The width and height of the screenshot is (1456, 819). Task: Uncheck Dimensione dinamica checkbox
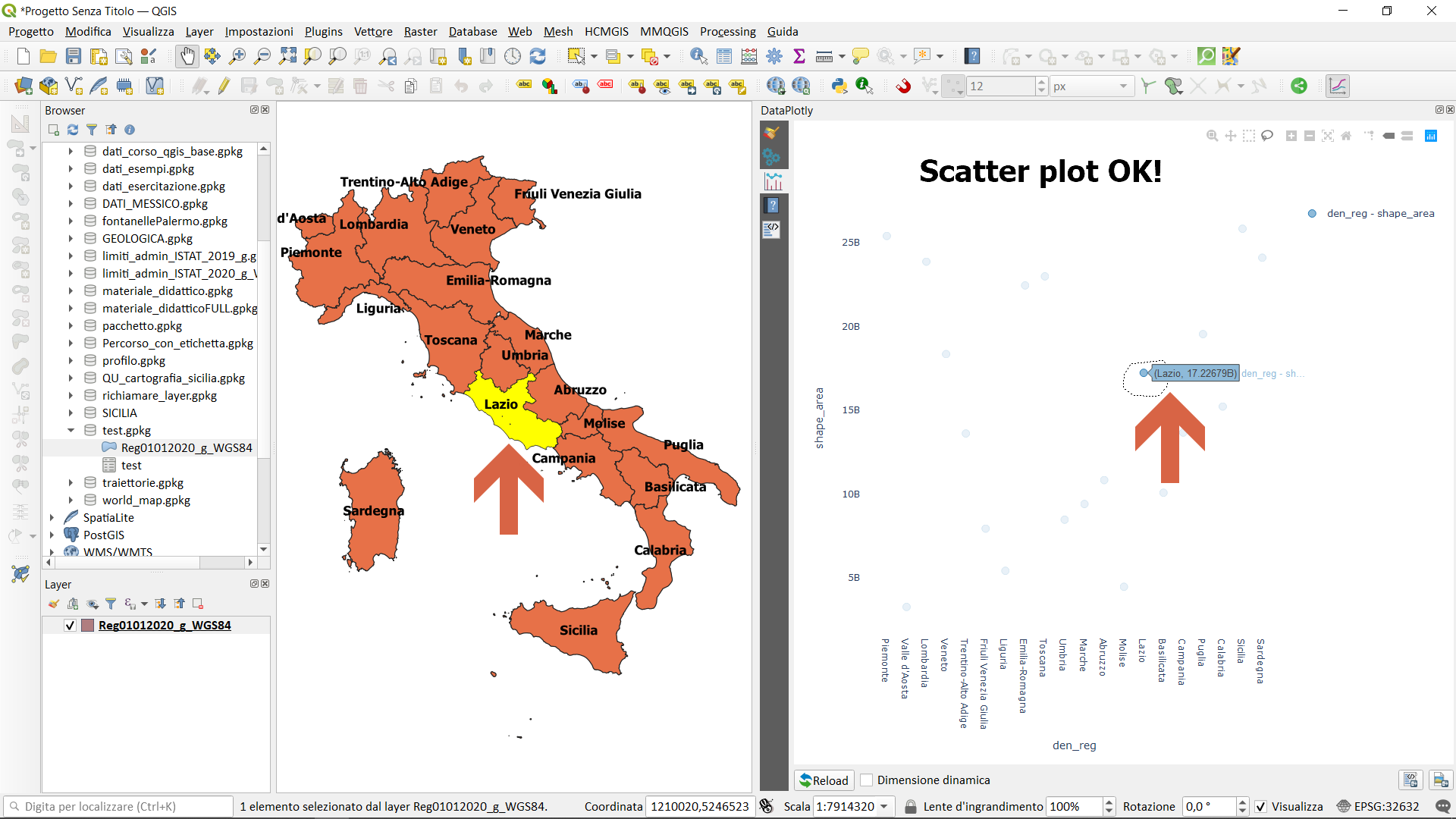(868, 780)
